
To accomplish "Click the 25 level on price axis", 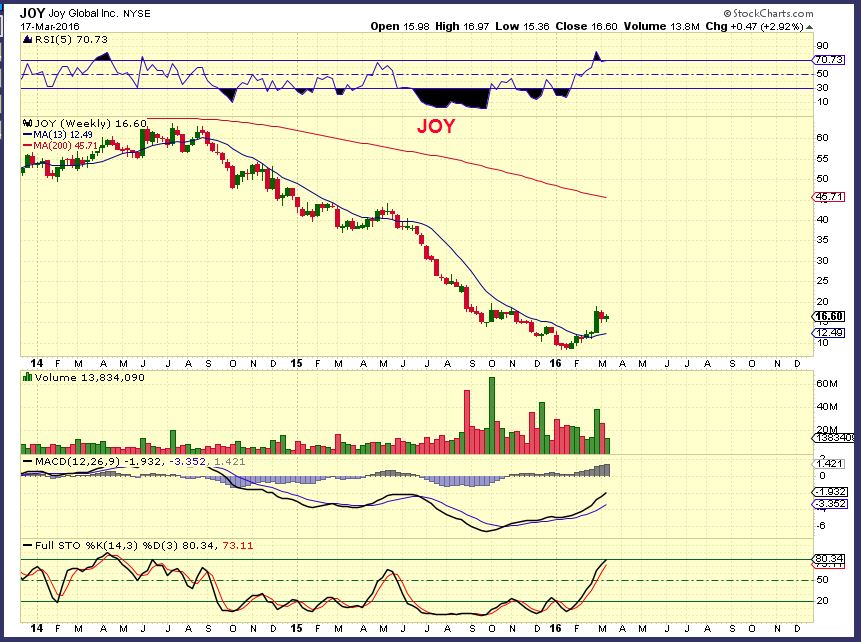I will pyautogui.click(x=823, y=281).
